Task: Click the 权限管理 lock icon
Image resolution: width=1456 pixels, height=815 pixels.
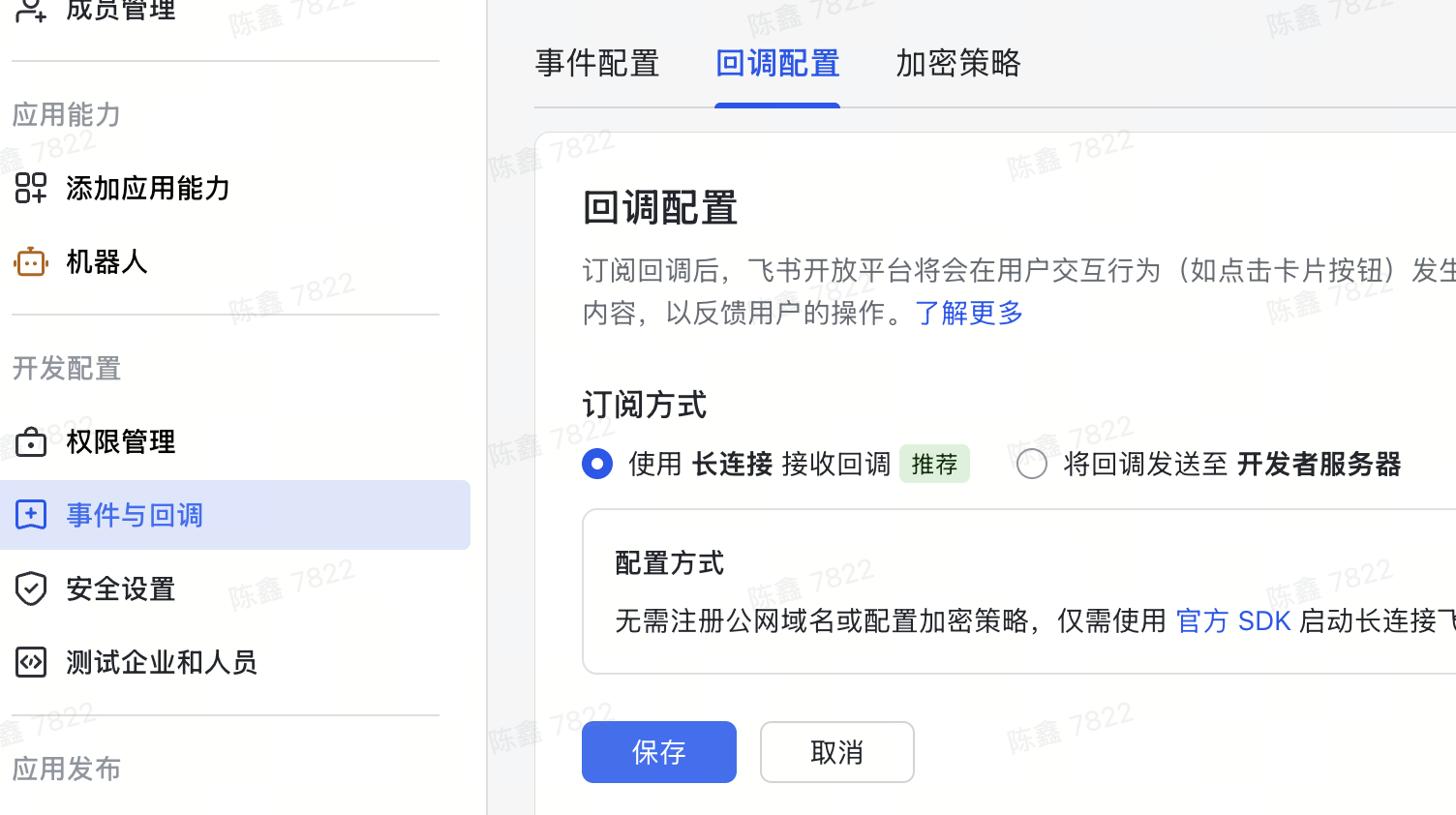Action: pyautogui.click(x=30, y=441)
